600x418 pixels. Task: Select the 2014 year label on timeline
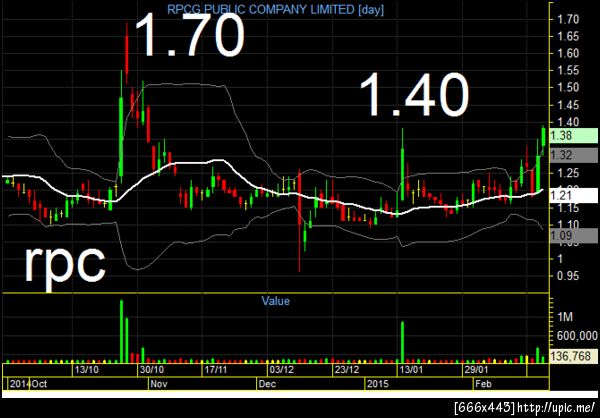tap(20, 384)
